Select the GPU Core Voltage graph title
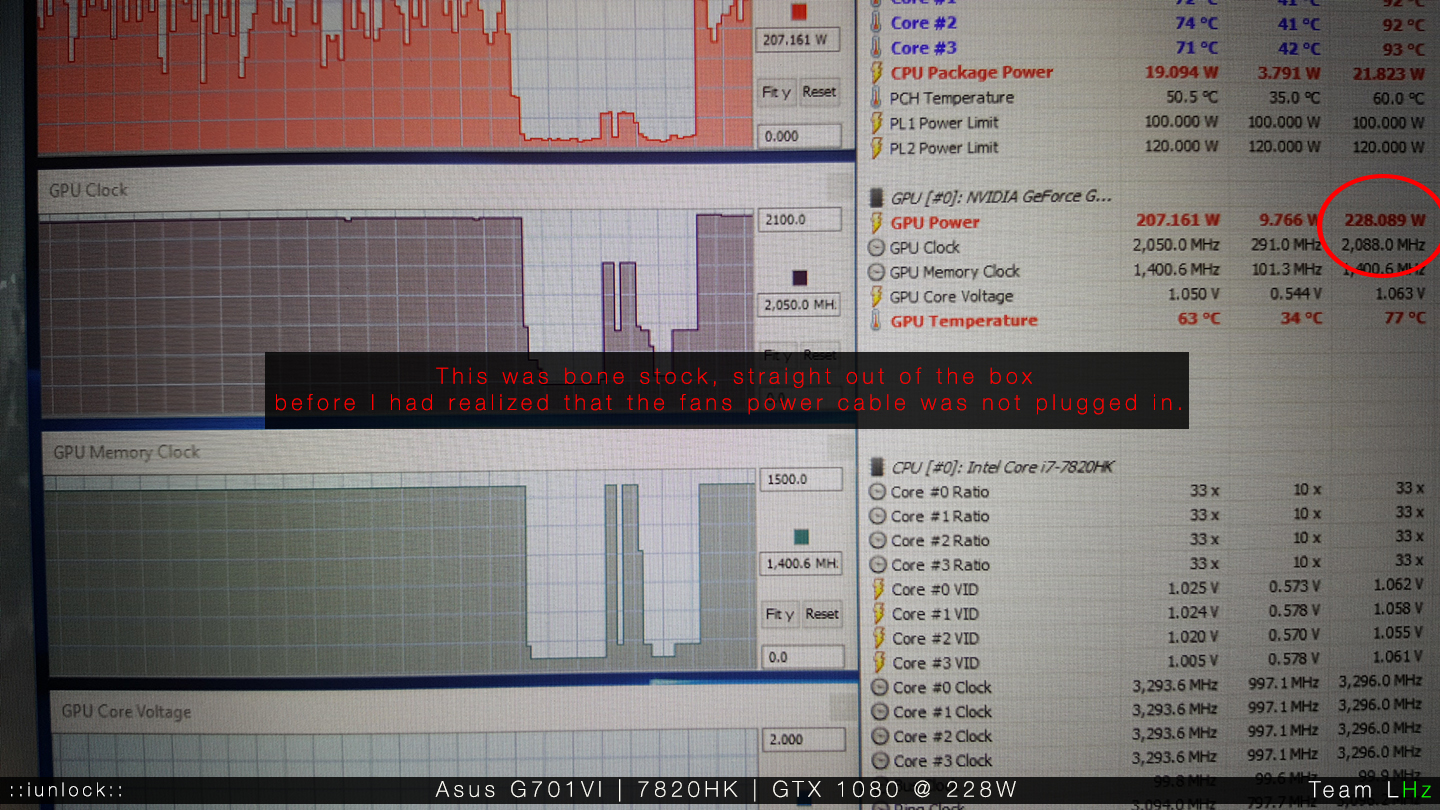 click(126, 712)
